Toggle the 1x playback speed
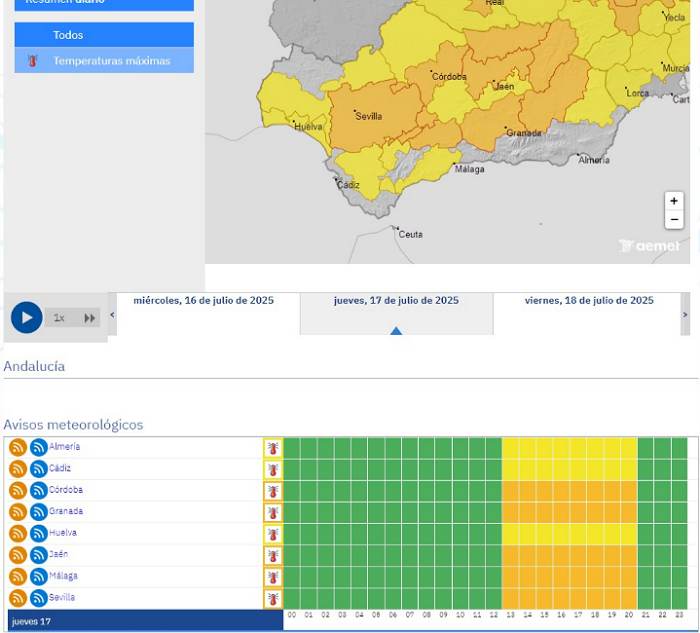Screen dimensions: 700x633 click(x=59, y=318)
